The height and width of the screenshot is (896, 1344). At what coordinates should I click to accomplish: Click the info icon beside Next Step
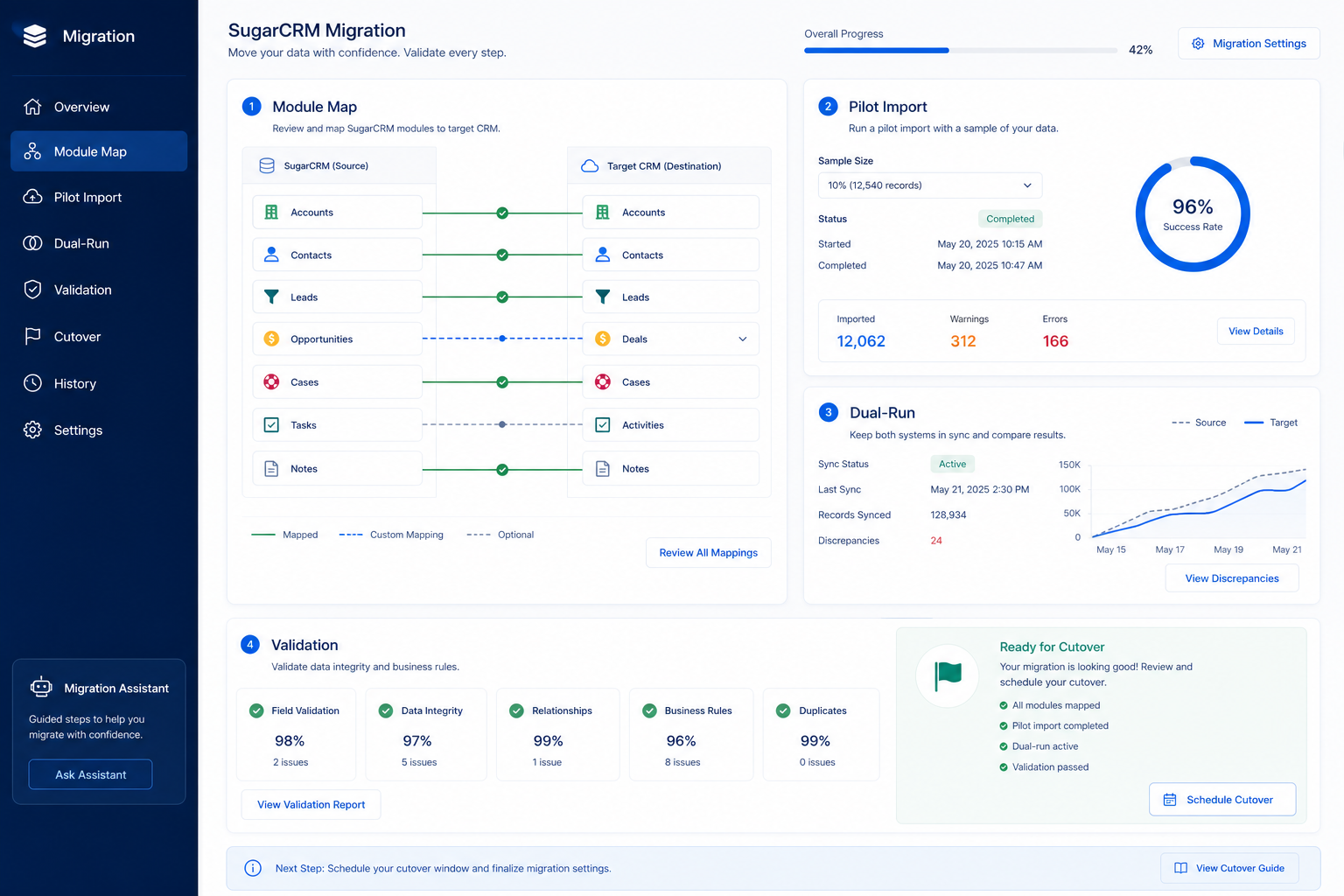tap(253, 868)
